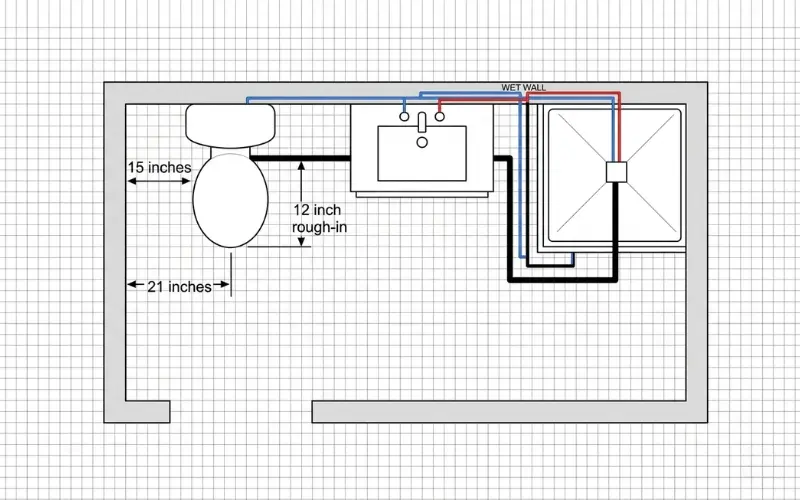Click the "12 inch rough-in" label
Image resolution: width=800 pixels, height=500 pixels.
[x=319, y=218]
